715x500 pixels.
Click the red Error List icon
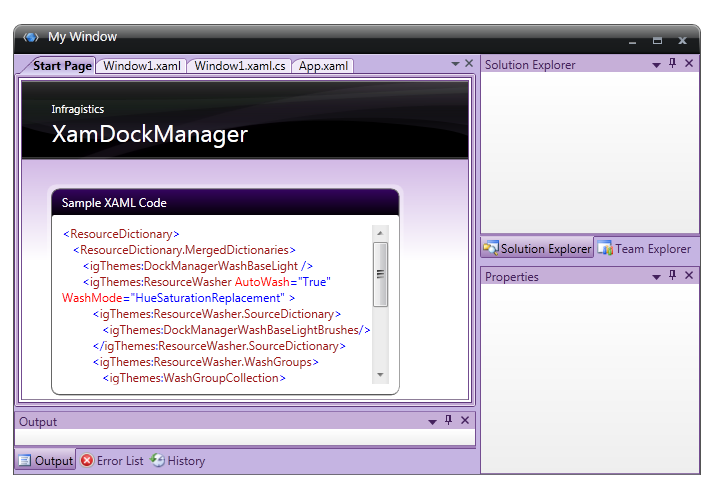coord(87,460)
